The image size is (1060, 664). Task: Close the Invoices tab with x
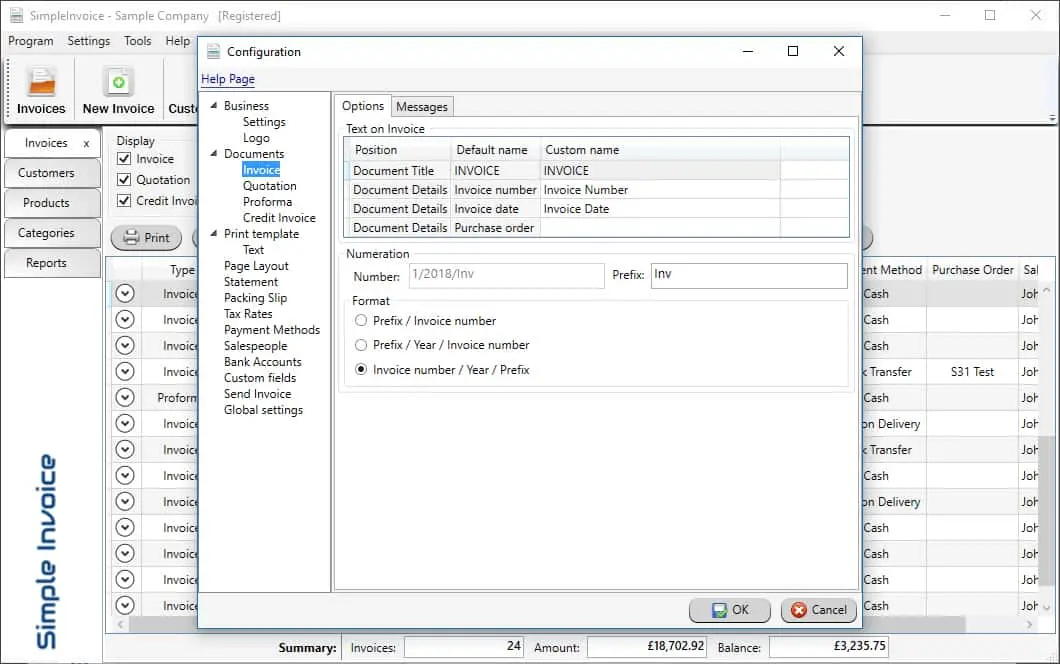(86, 143)
